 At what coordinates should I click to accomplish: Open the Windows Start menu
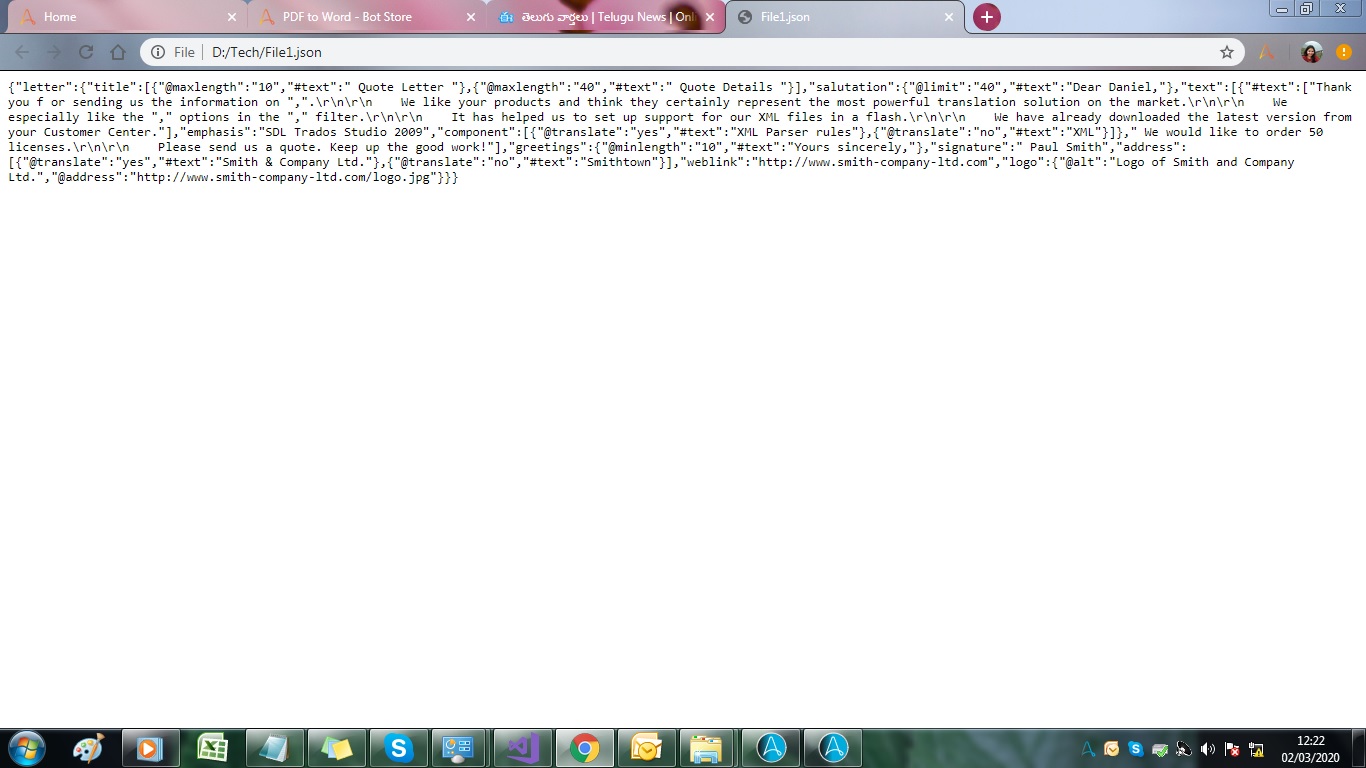pos(26,748)
